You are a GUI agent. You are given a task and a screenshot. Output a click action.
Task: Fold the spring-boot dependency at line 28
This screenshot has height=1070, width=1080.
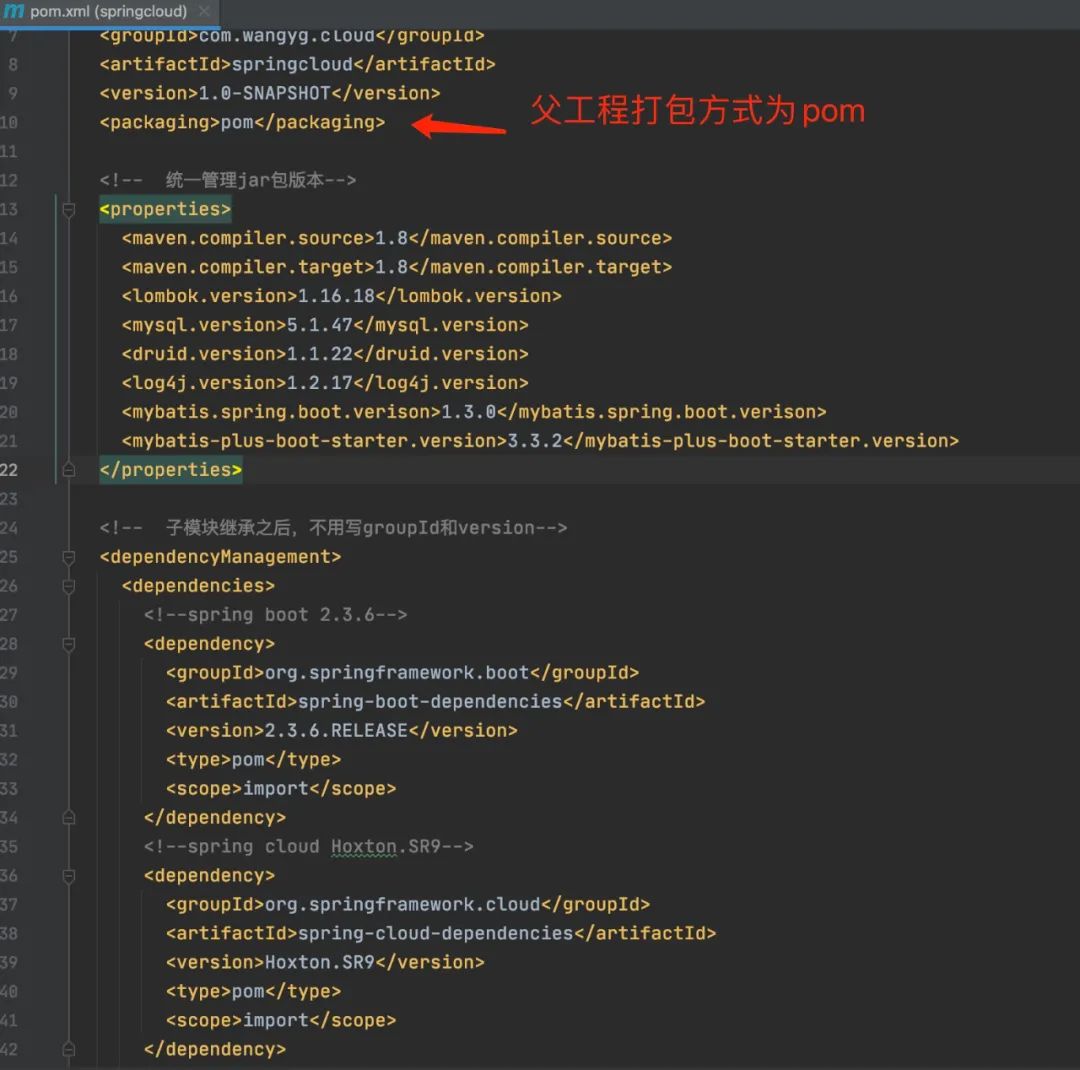[68, 644]
